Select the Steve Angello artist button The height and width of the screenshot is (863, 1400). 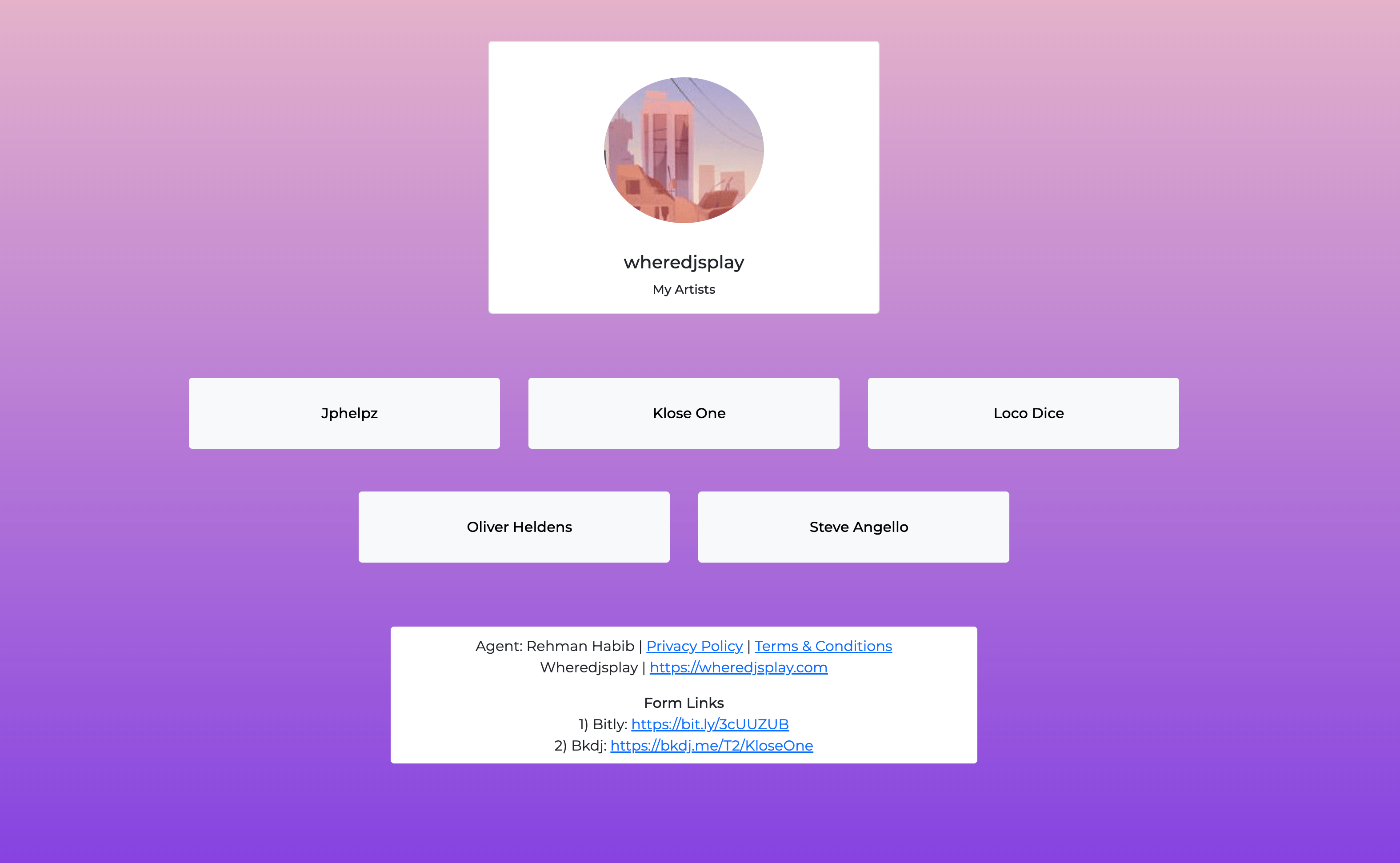[x=853, y=527]
